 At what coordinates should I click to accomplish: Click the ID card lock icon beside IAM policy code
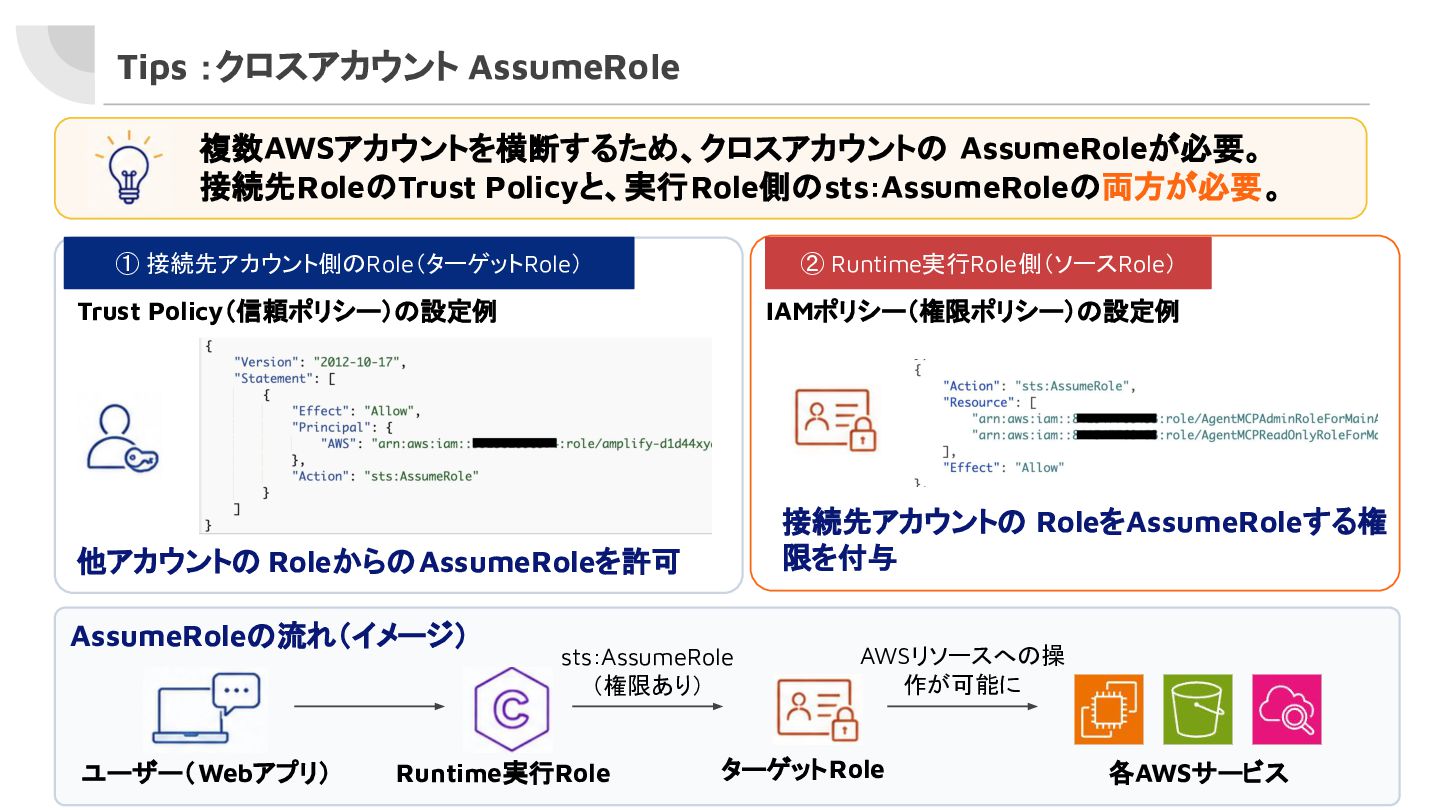pyautogui.click(x=837, y=418)
